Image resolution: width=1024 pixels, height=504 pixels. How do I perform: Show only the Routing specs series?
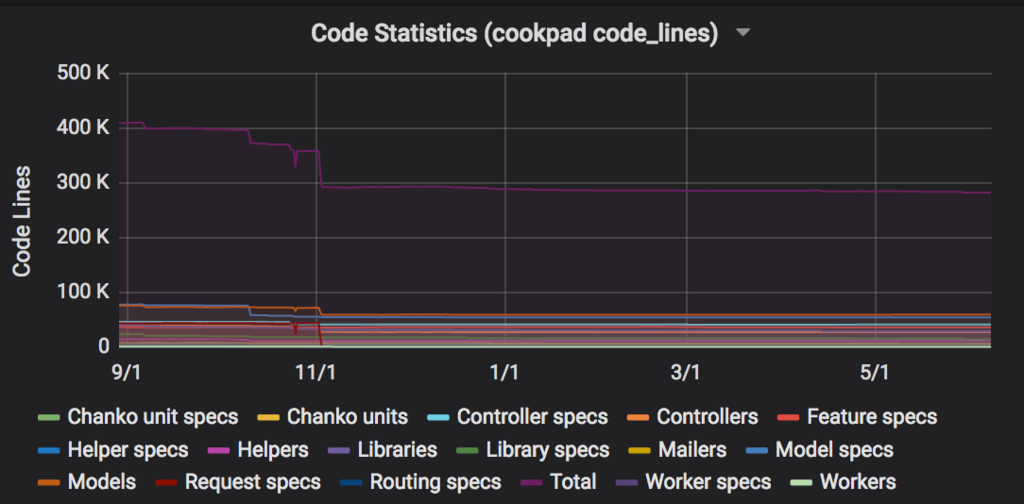436,482
